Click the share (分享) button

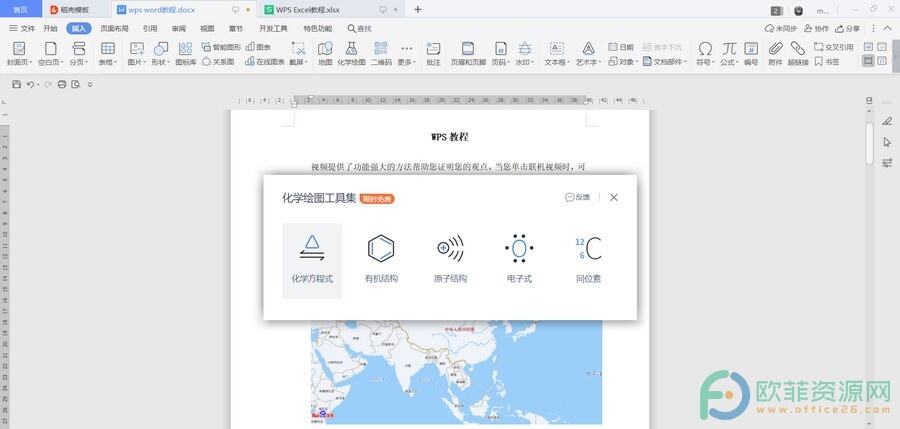click(x=848, y=28)
